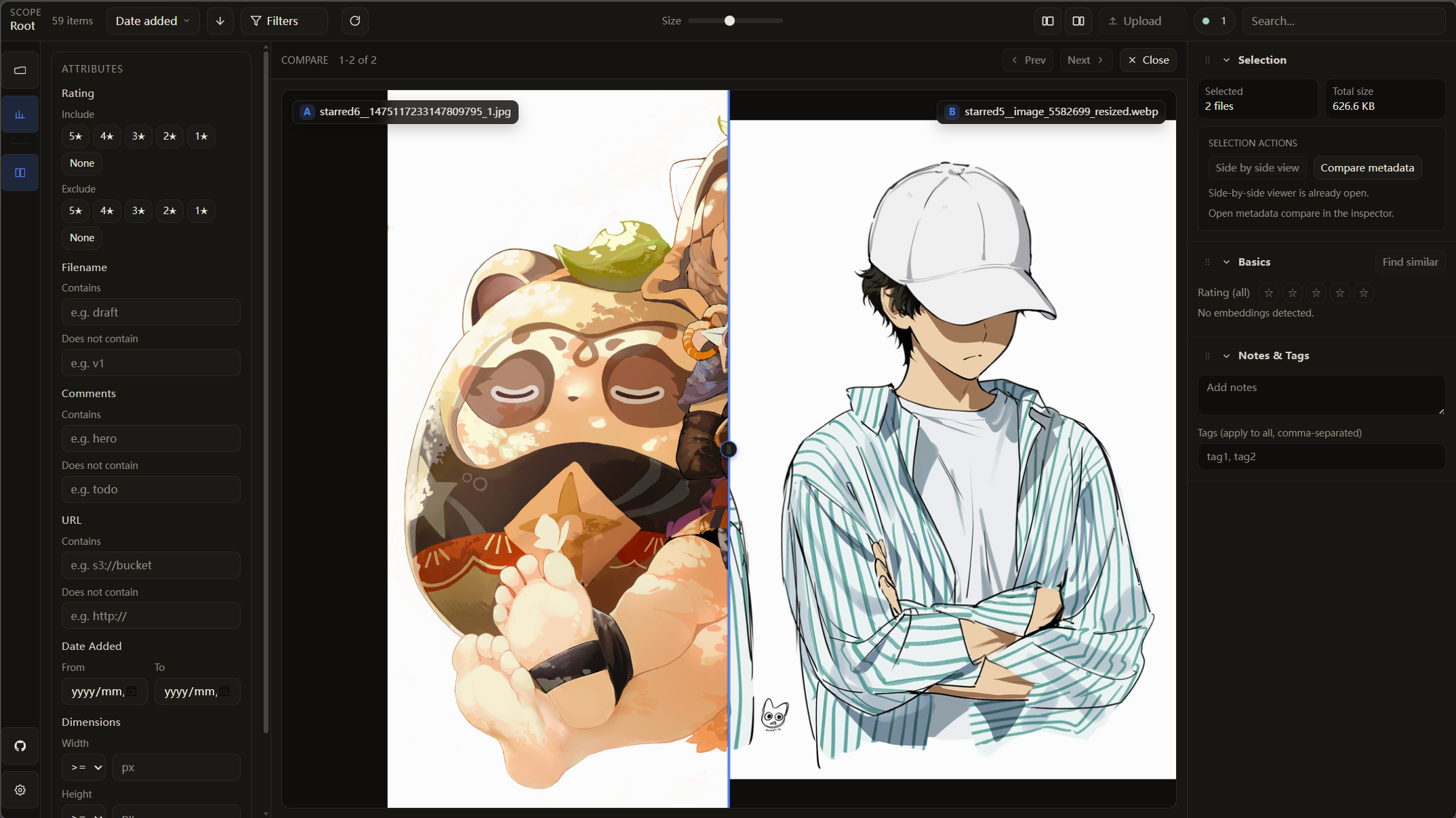Screen dimensions: 1456x818
Task: Click the Filename Contains input field
Action: [x=151, y=312]
